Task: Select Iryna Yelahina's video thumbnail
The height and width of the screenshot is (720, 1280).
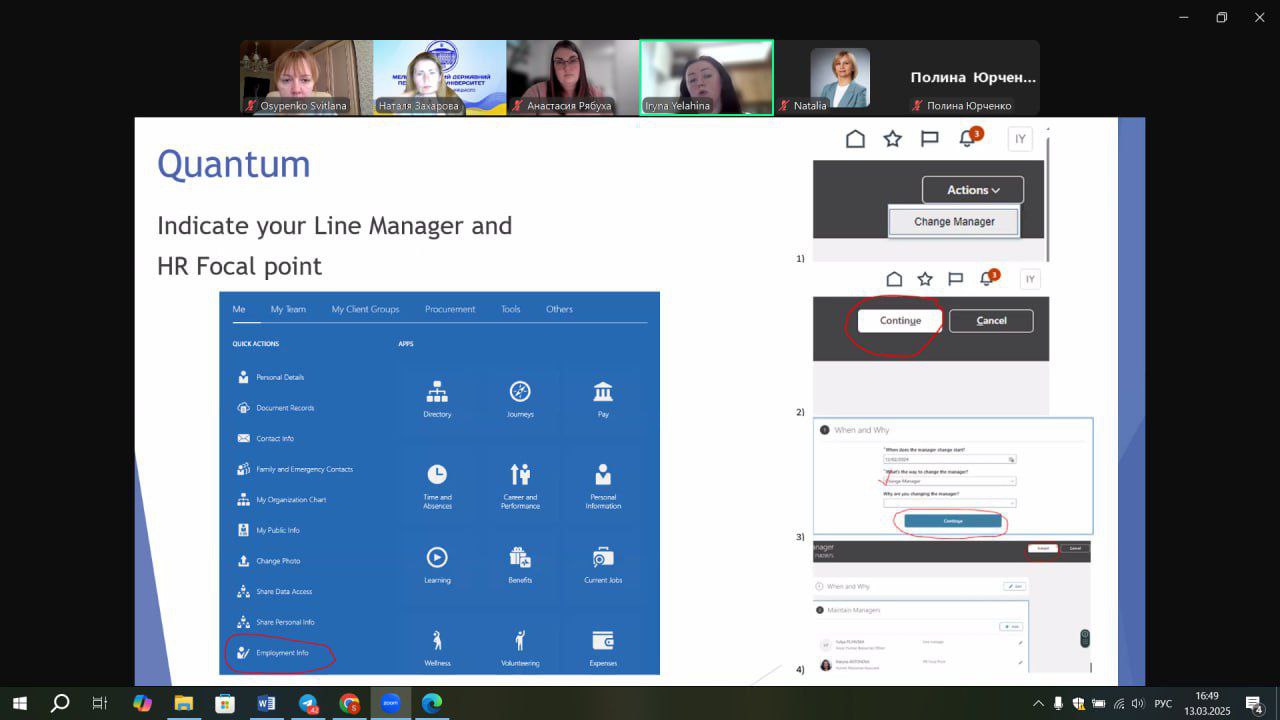Action: (706, 78)
